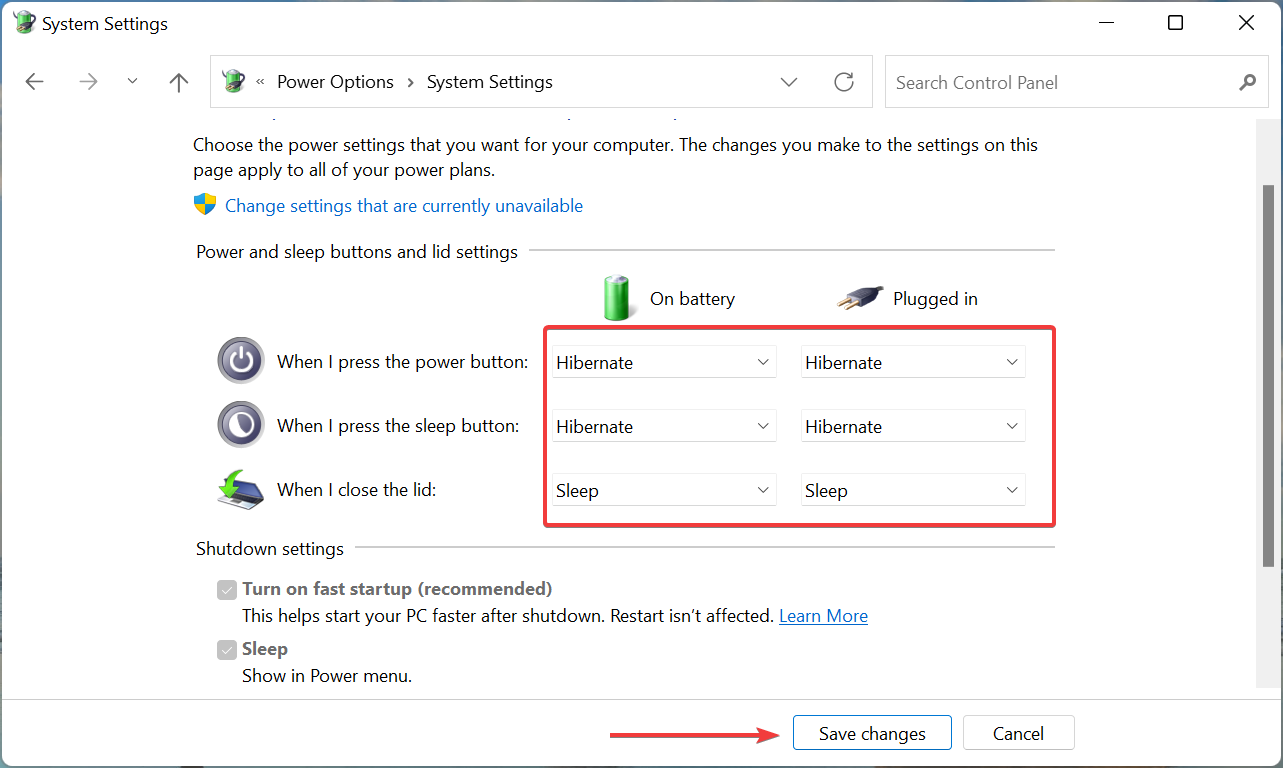1283x768 pixels.
Task: Click the Save changes button
Action: tap(872, 733)
